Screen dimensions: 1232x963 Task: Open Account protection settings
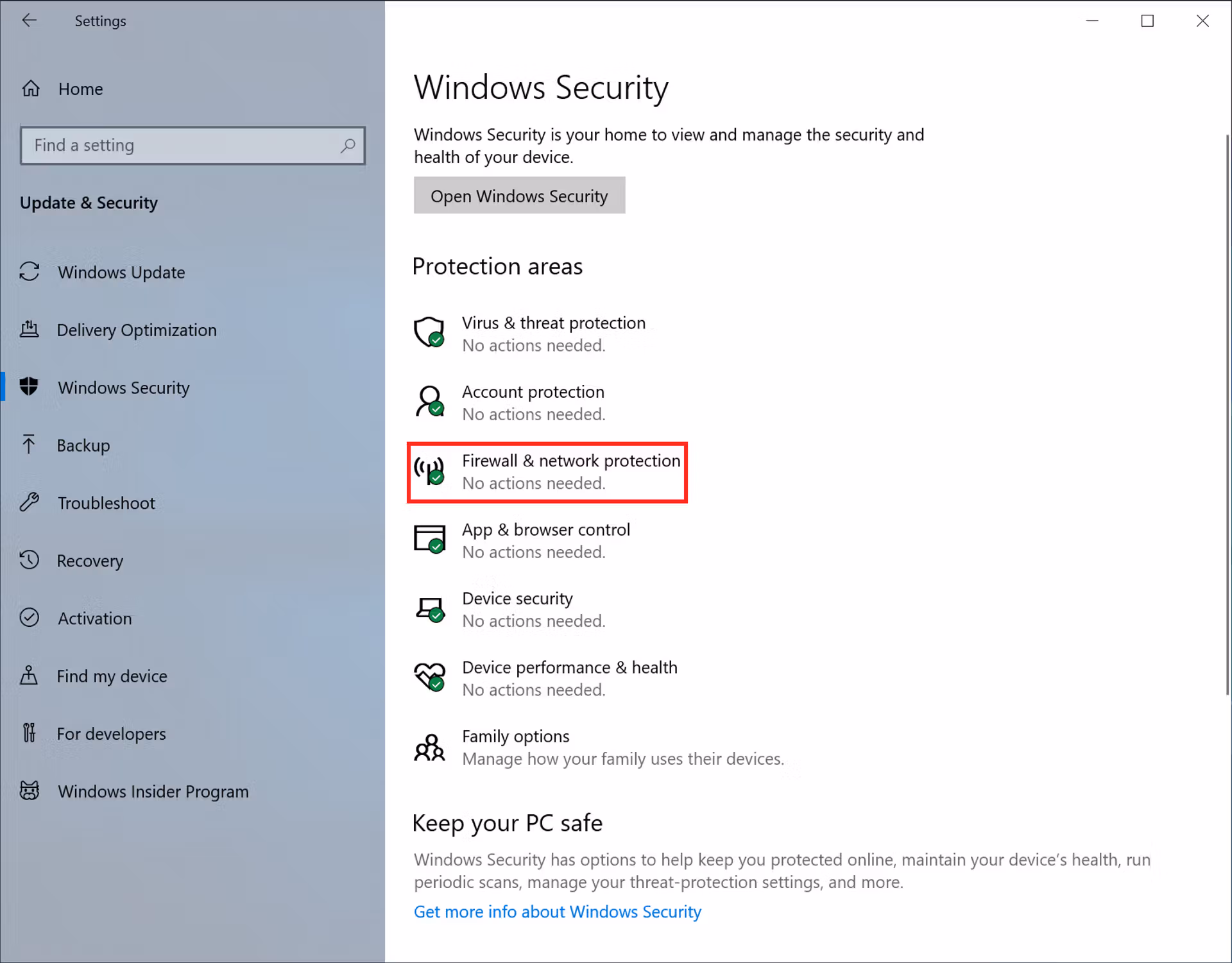coord(533,402)
